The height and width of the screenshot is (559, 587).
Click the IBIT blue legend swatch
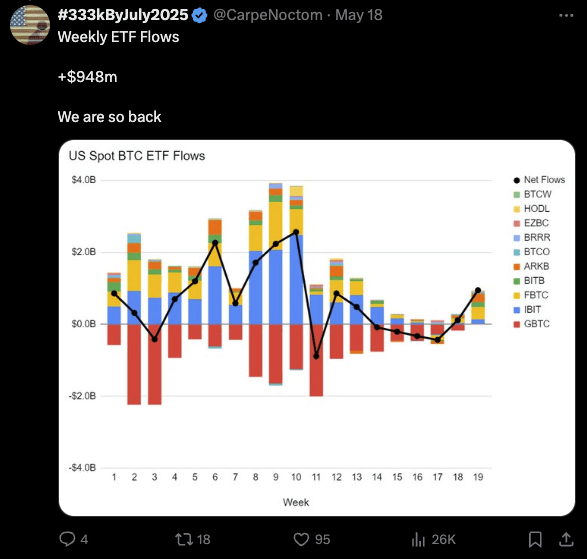point(517,310)
